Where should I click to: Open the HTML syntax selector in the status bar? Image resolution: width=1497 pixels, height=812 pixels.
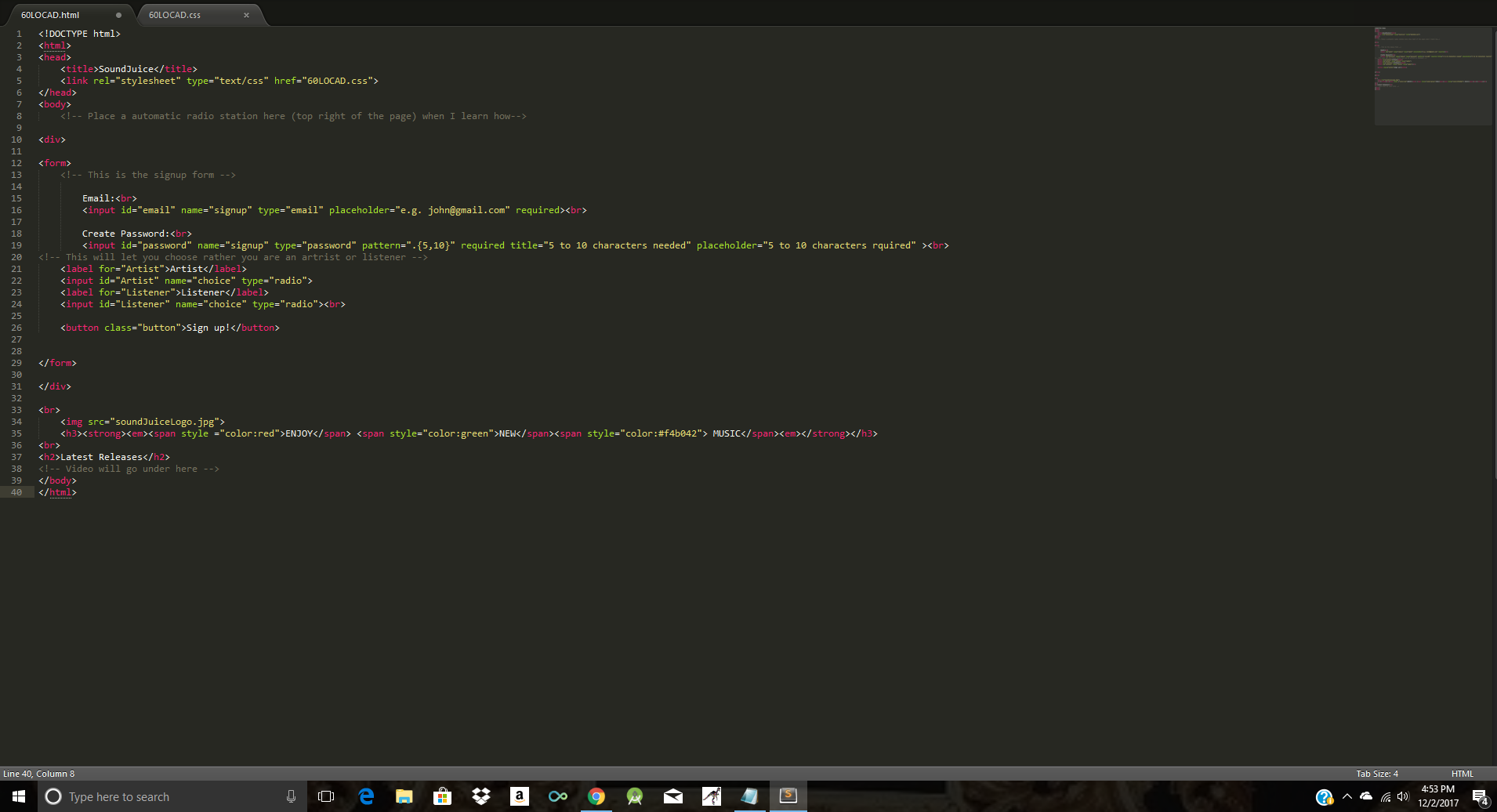click(1461, 773)
